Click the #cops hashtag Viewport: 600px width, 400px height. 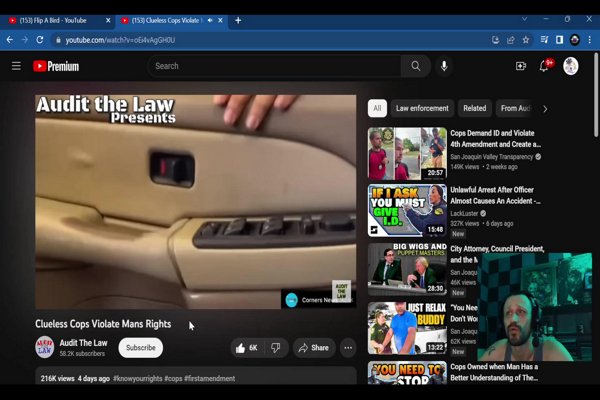(173, 379)
